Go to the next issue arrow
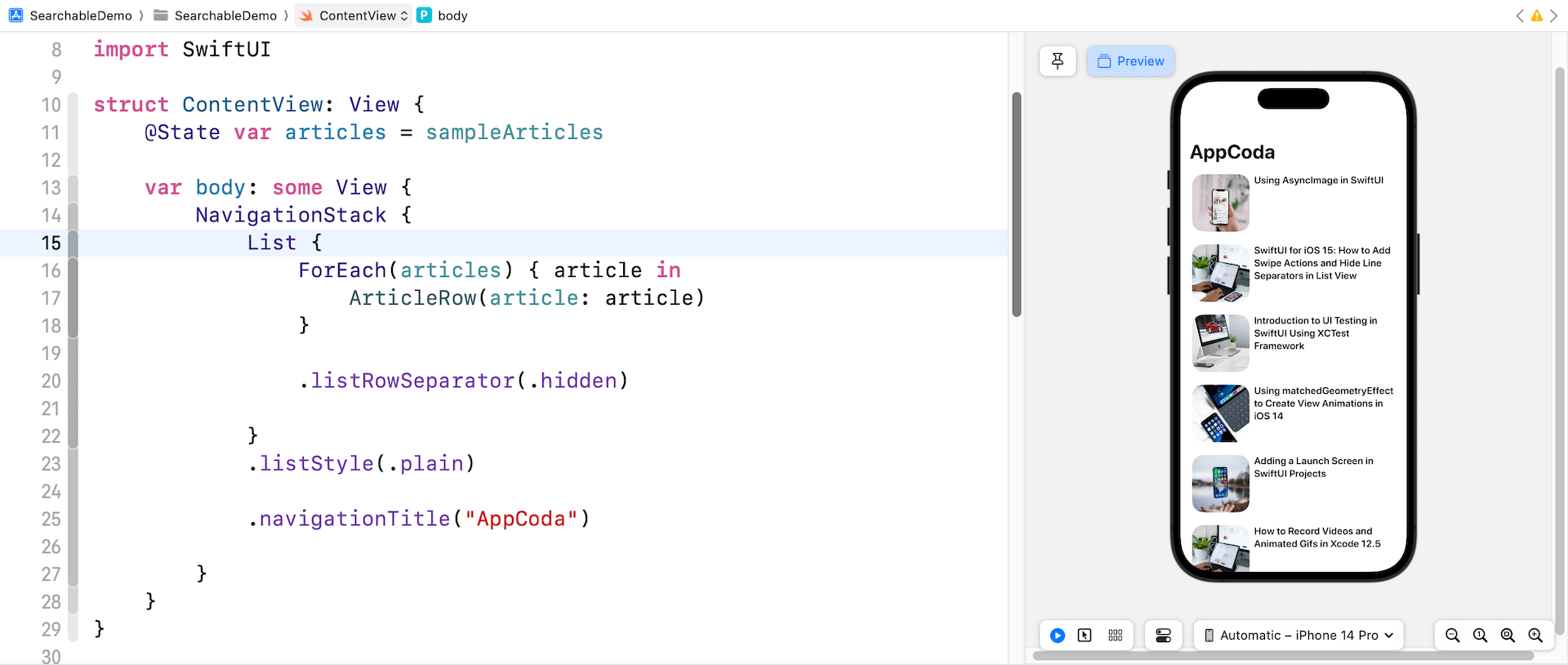This screenshot has height=665, width=1568. coord(1554,16)
